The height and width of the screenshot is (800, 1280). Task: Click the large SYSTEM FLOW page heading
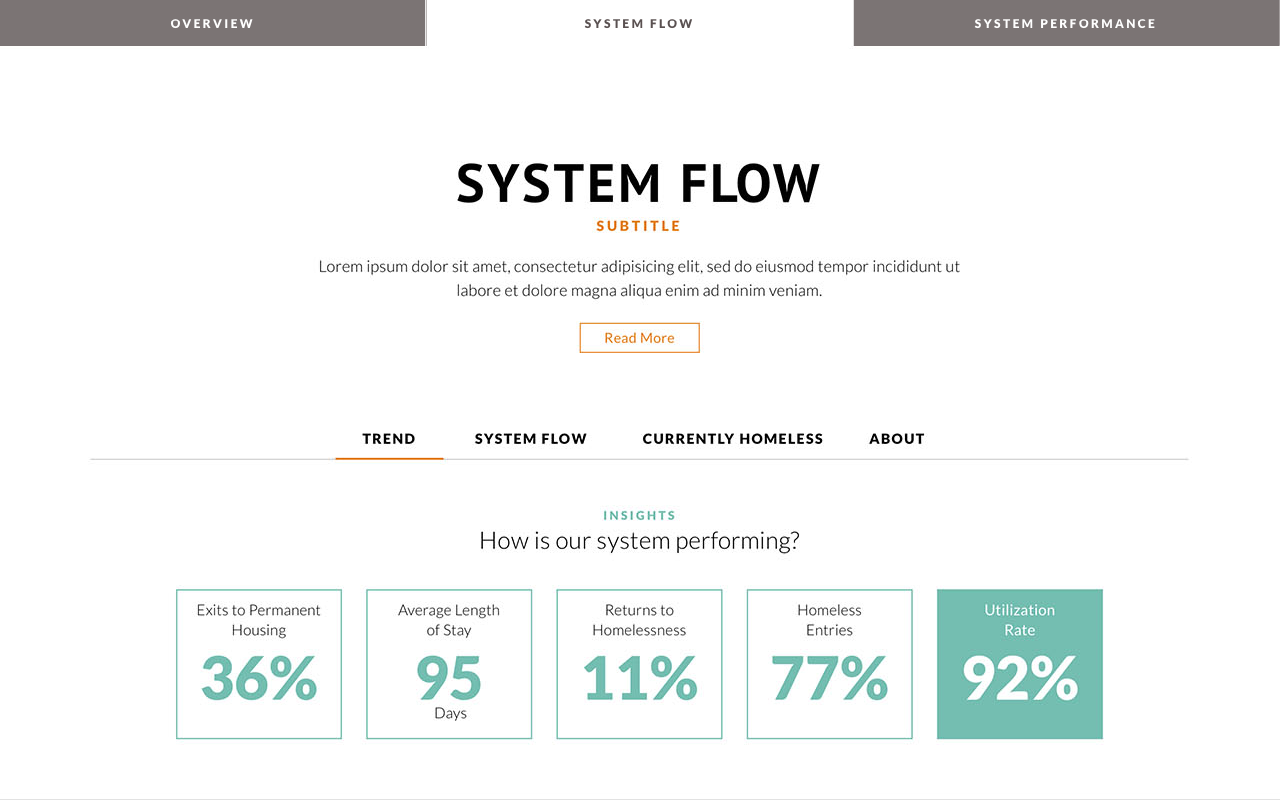coord(639,184)
